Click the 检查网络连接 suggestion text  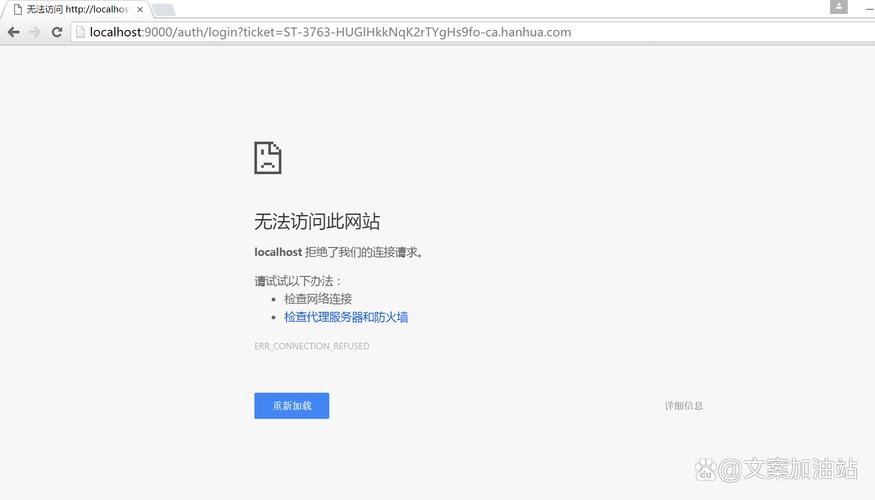[x=318, y=299]
